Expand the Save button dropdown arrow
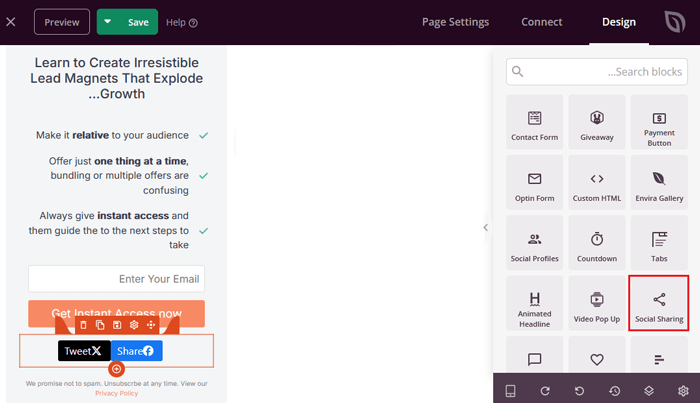This screenshot has width=700, height=403. tap(109, 22)
